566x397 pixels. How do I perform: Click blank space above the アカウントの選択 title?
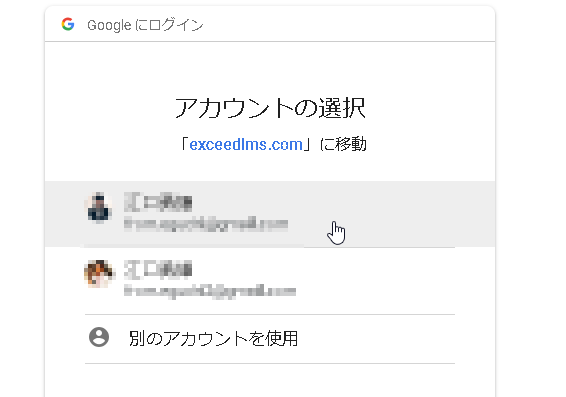click(270, 69)
